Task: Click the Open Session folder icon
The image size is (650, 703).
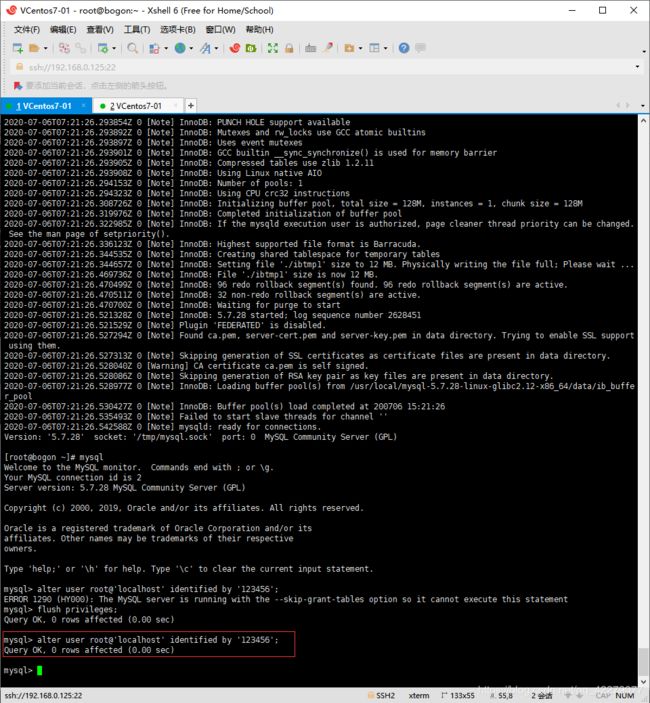Action: 34,48
